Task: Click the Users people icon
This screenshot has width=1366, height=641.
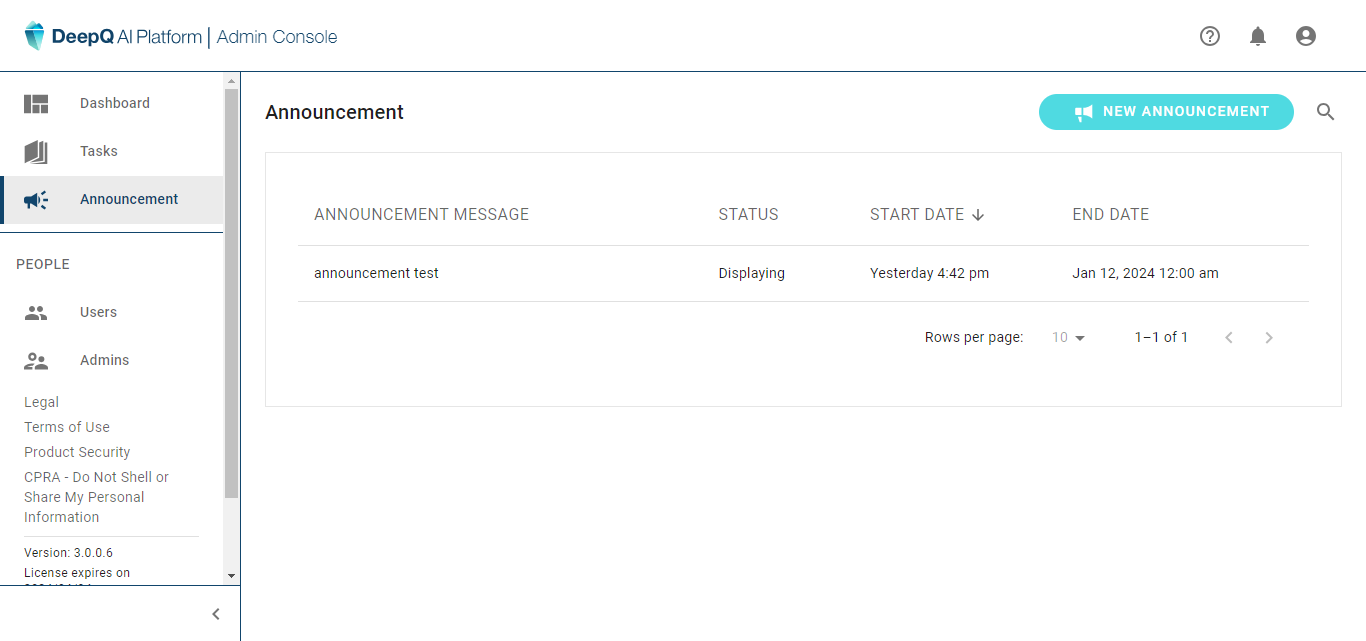Action: (36, 313)
